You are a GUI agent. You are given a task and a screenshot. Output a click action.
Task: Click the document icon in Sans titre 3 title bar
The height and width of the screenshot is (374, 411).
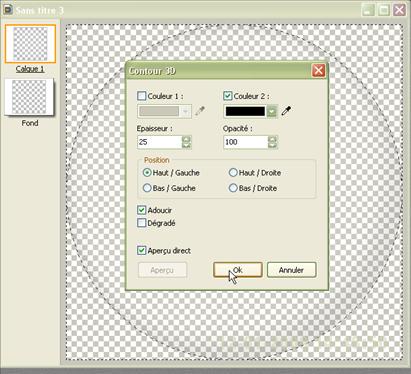[x=7, y=10]
